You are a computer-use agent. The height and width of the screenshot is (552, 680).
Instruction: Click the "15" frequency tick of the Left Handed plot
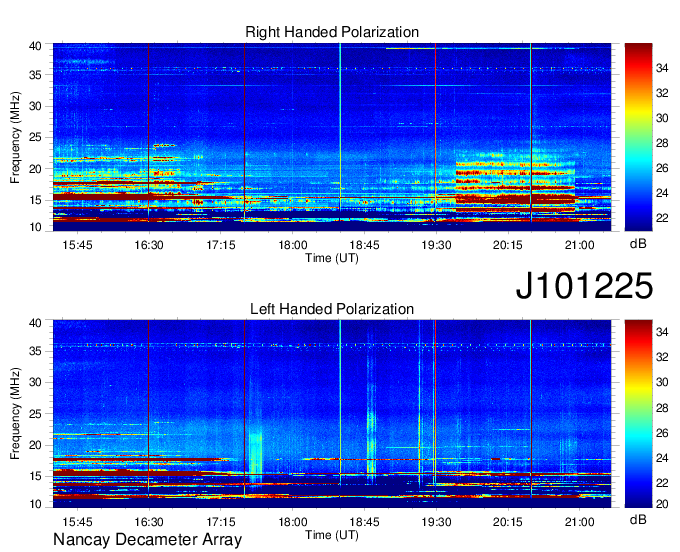tap(35, 476)
